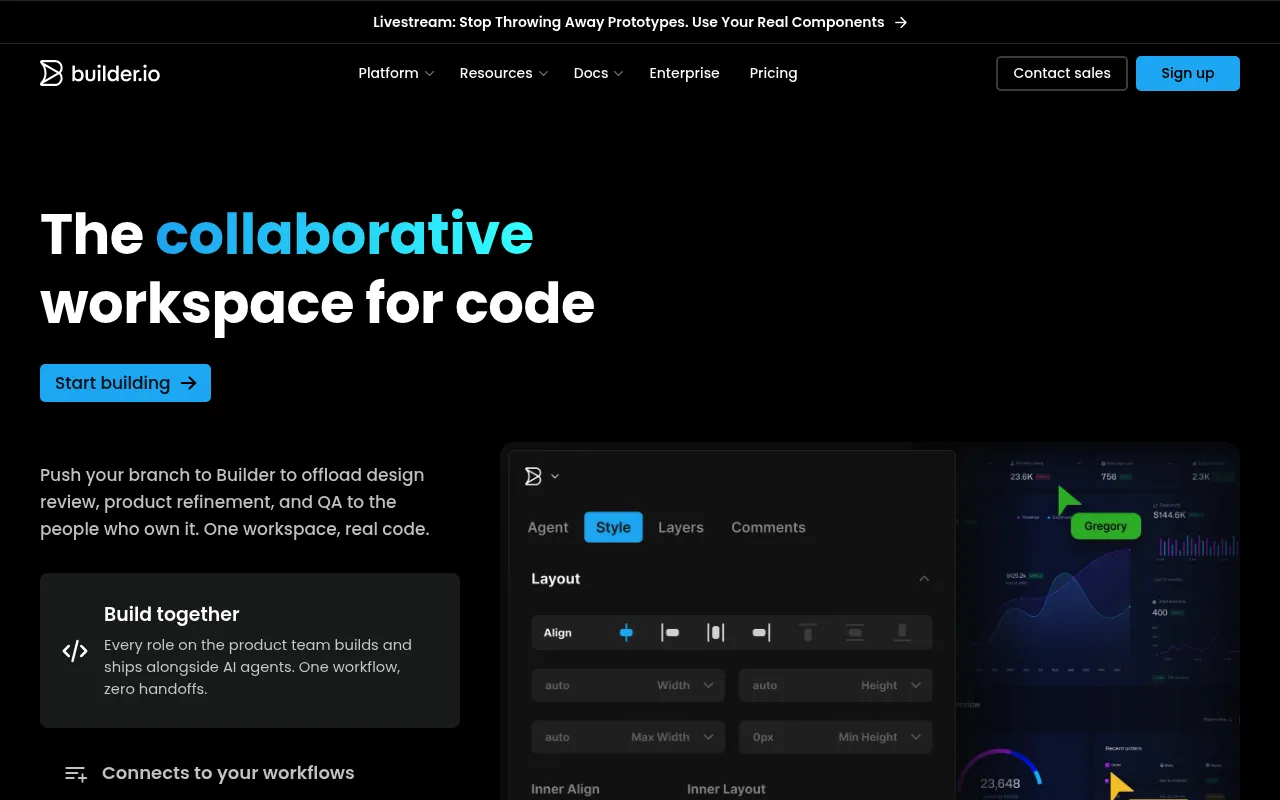This screenshot has height=800, width=1280.
Task: Open the Resources menu
Action: pos(504,73)
